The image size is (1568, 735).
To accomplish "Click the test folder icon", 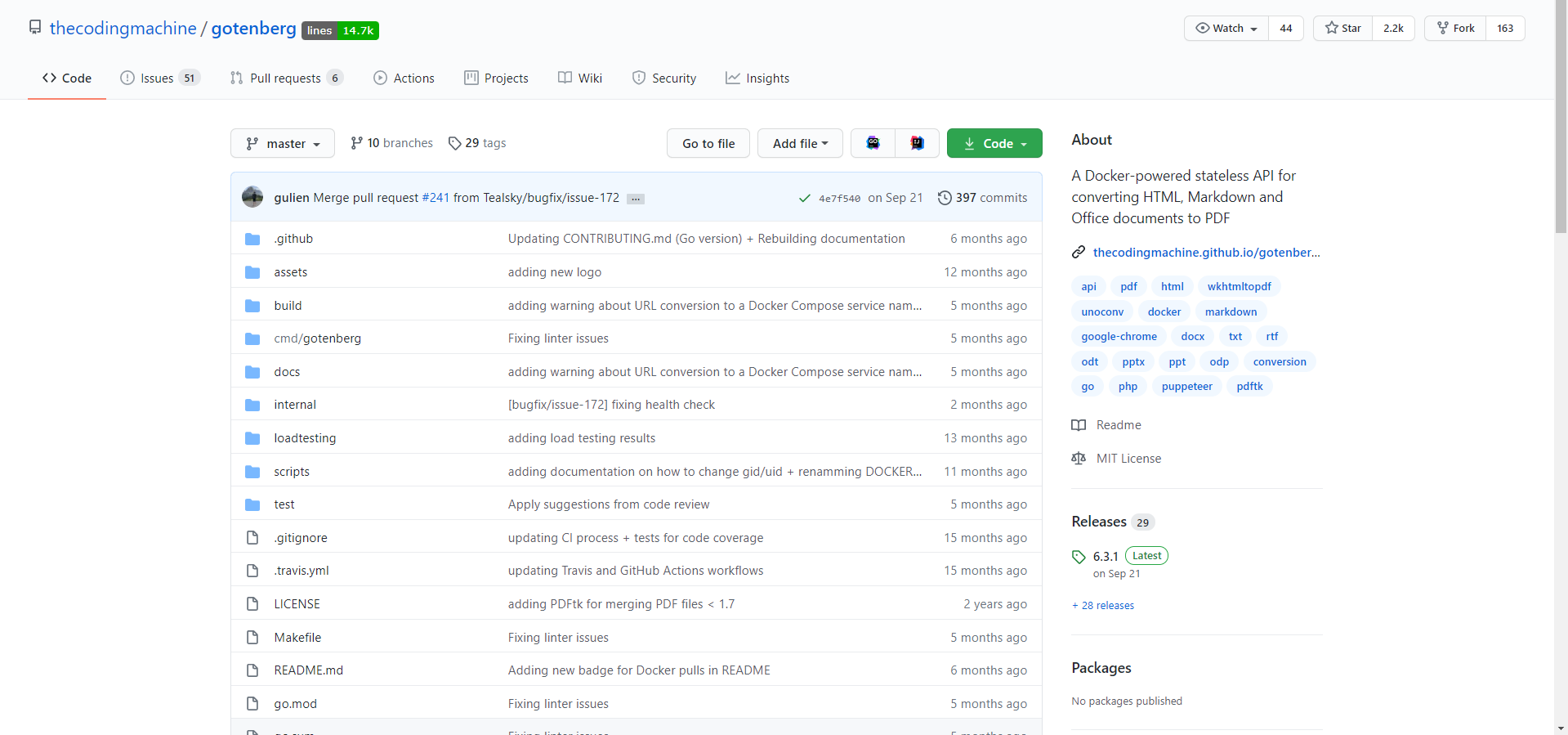I will [252, 504].
